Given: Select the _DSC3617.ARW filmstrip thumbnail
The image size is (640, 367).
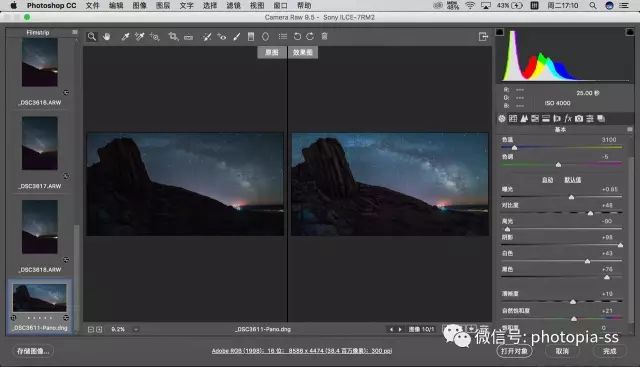Looking at the screenshot, I should point(40,144).
